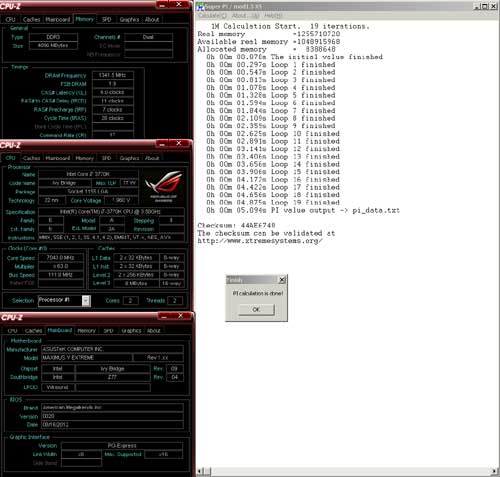Click the 'PI value output -> pi_data.txt' line
This screenshot has height=477, width=500.
click(303, 210)
